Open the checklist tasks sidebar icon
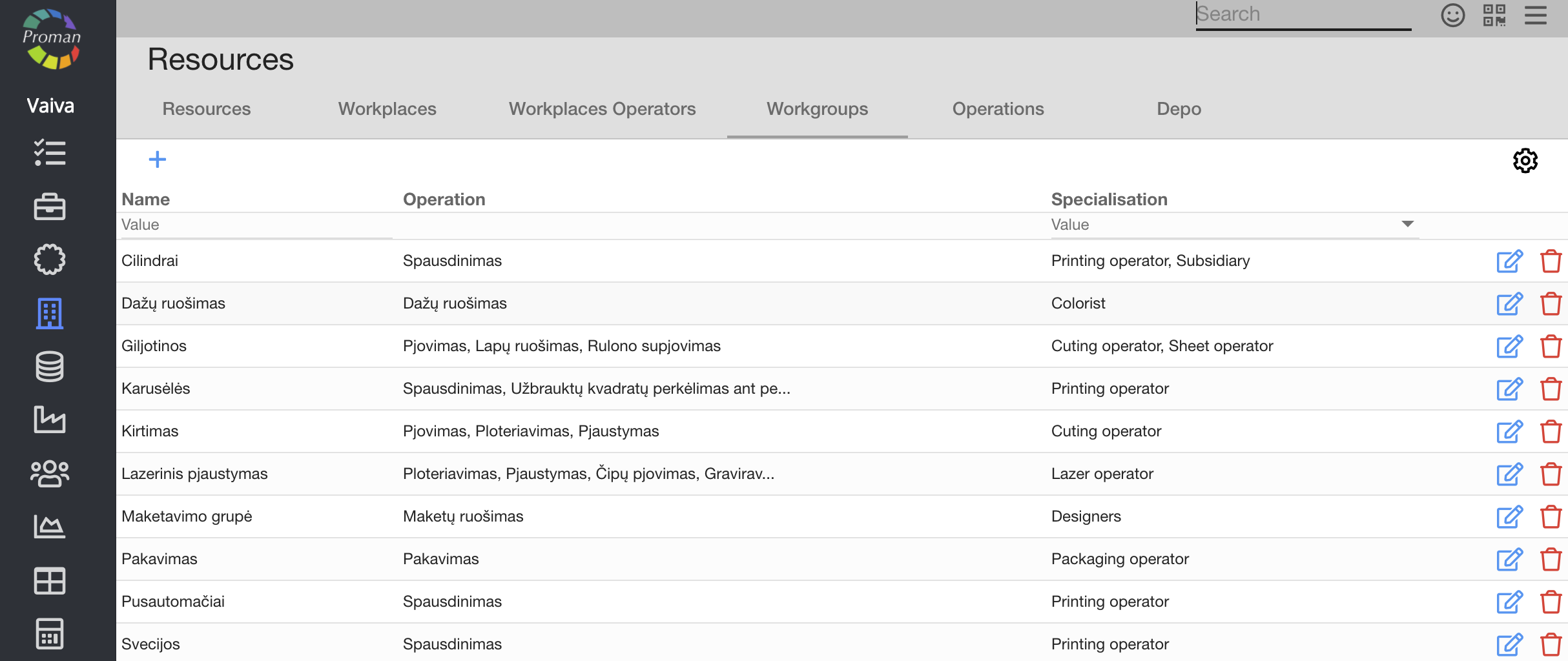This screenshot has width=1568, height=661. pyautogui.click(x=50, y=153)
